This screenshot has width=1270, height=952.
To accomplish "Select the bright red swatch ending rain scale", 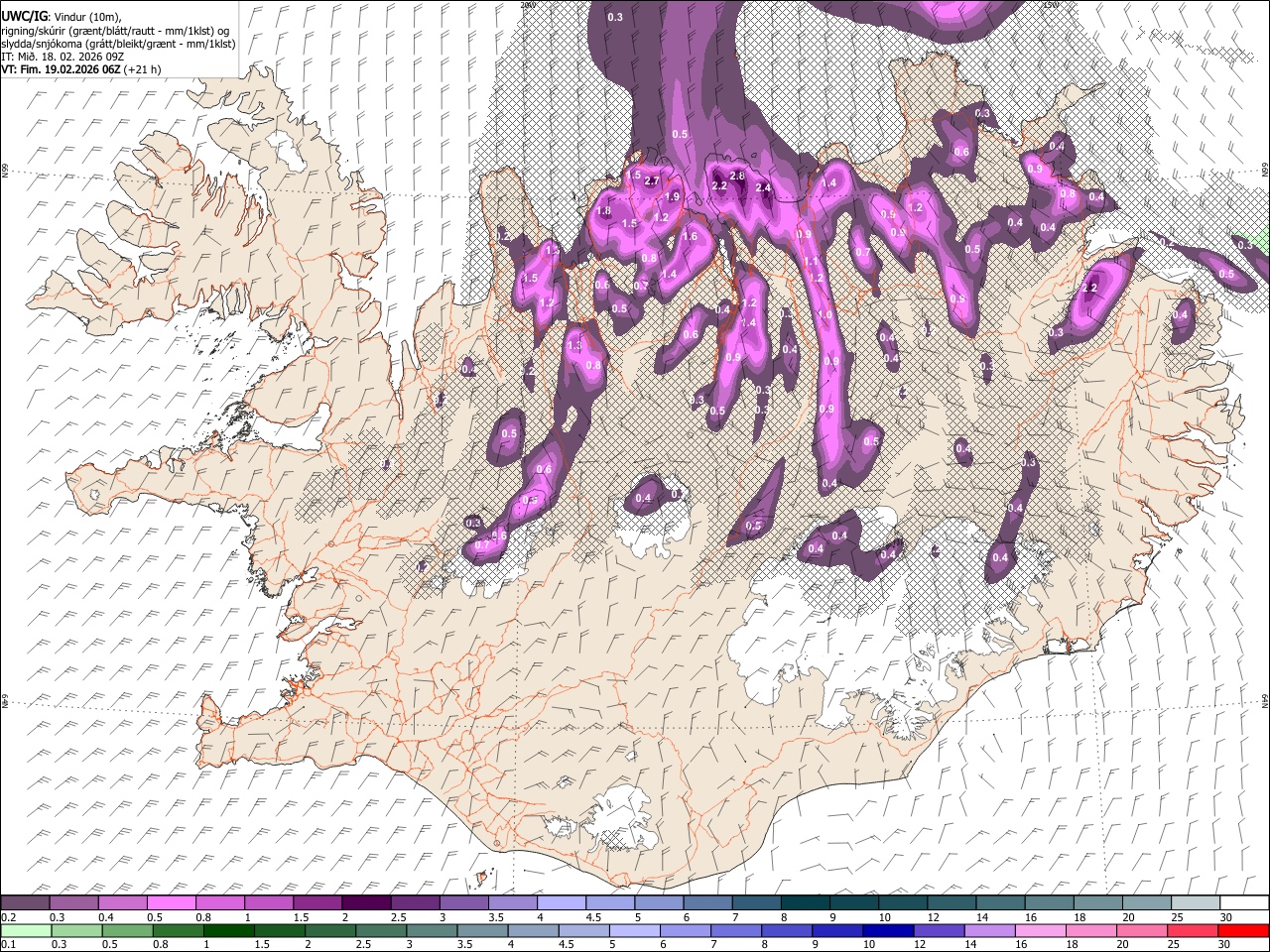I will 1243,930.
